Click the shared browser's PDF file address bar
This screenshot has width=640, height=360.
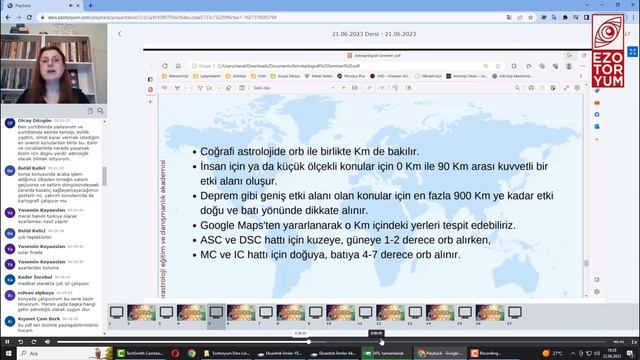288,66
